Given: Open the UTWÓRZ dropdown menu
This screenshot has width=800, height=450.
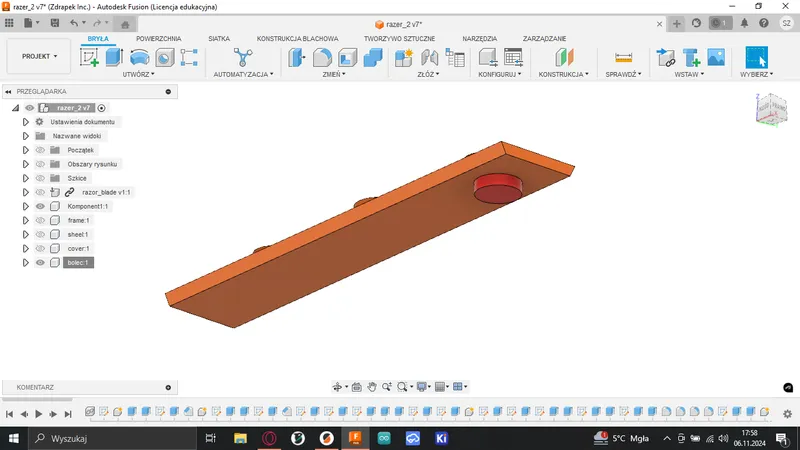Looking at the screenshot, I should (137, 74).
